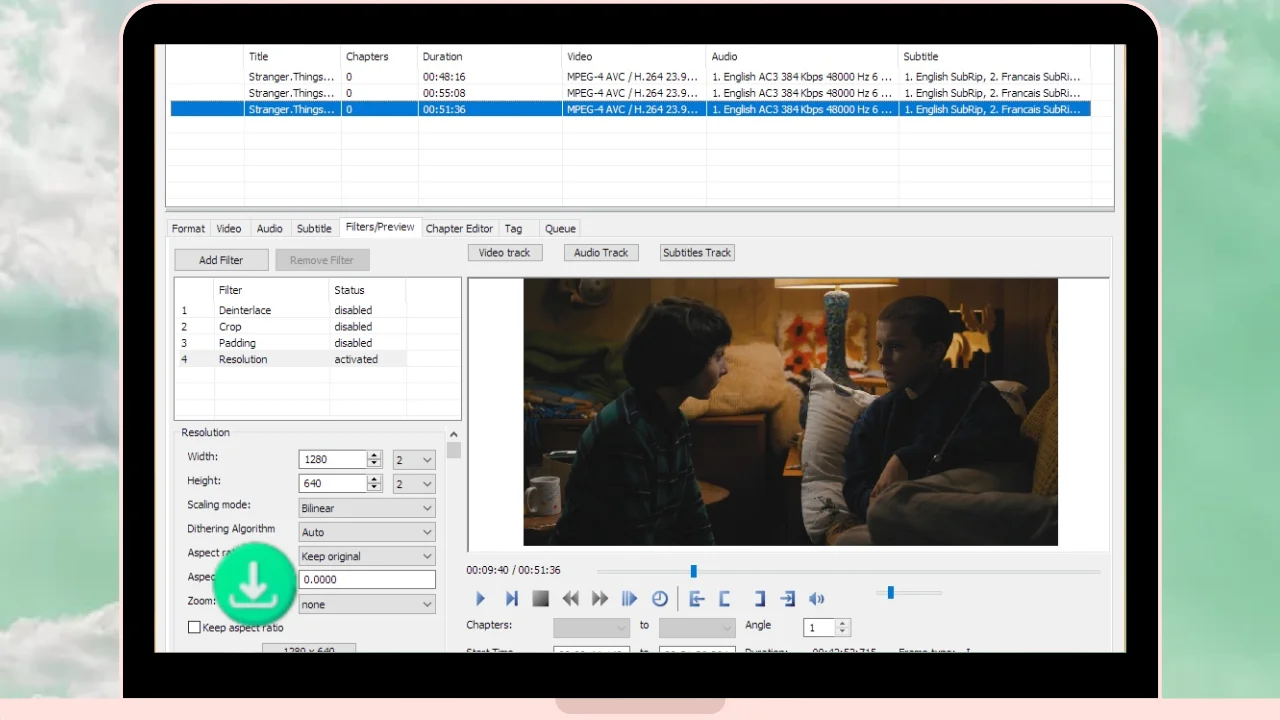Viewport: 1280px width, 720px height.
Task: Click the Video track button
Action: point(505,253)
